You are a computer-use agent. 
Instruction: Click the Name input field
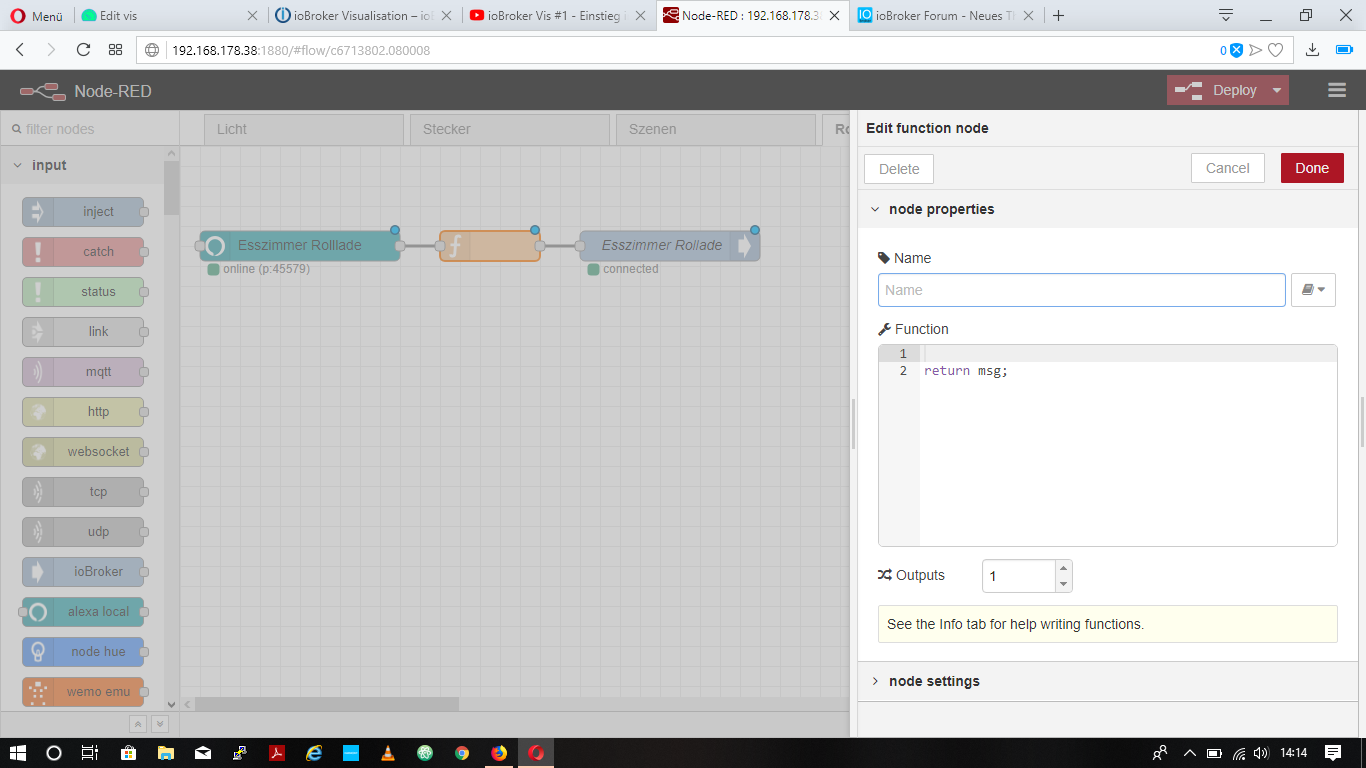1082,290
